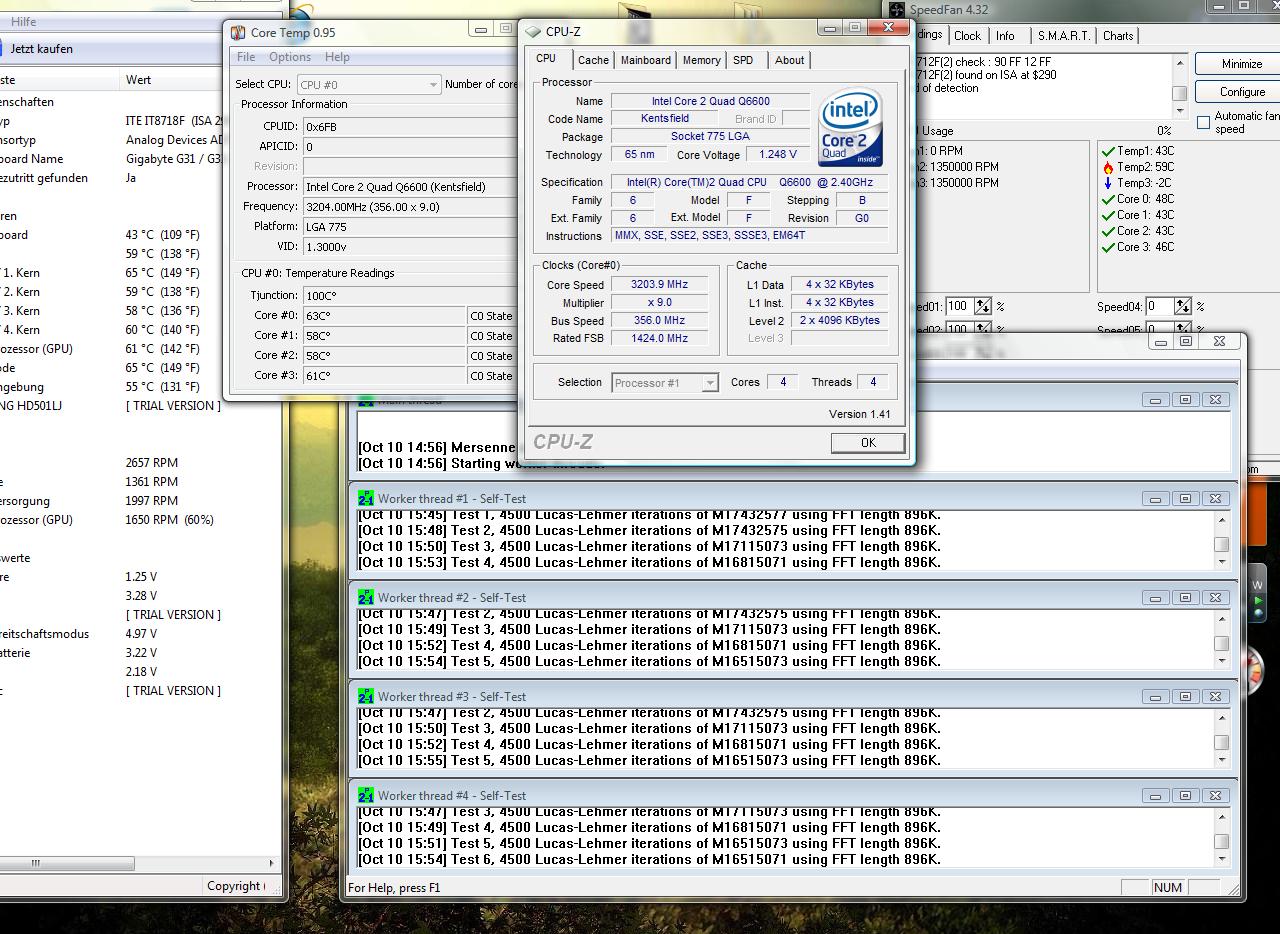Click Rated FSB 1424.0 MHz in CPU-Z
Image resolution: width=1280 pixels, height=934 pixels.
click(659, 339)
